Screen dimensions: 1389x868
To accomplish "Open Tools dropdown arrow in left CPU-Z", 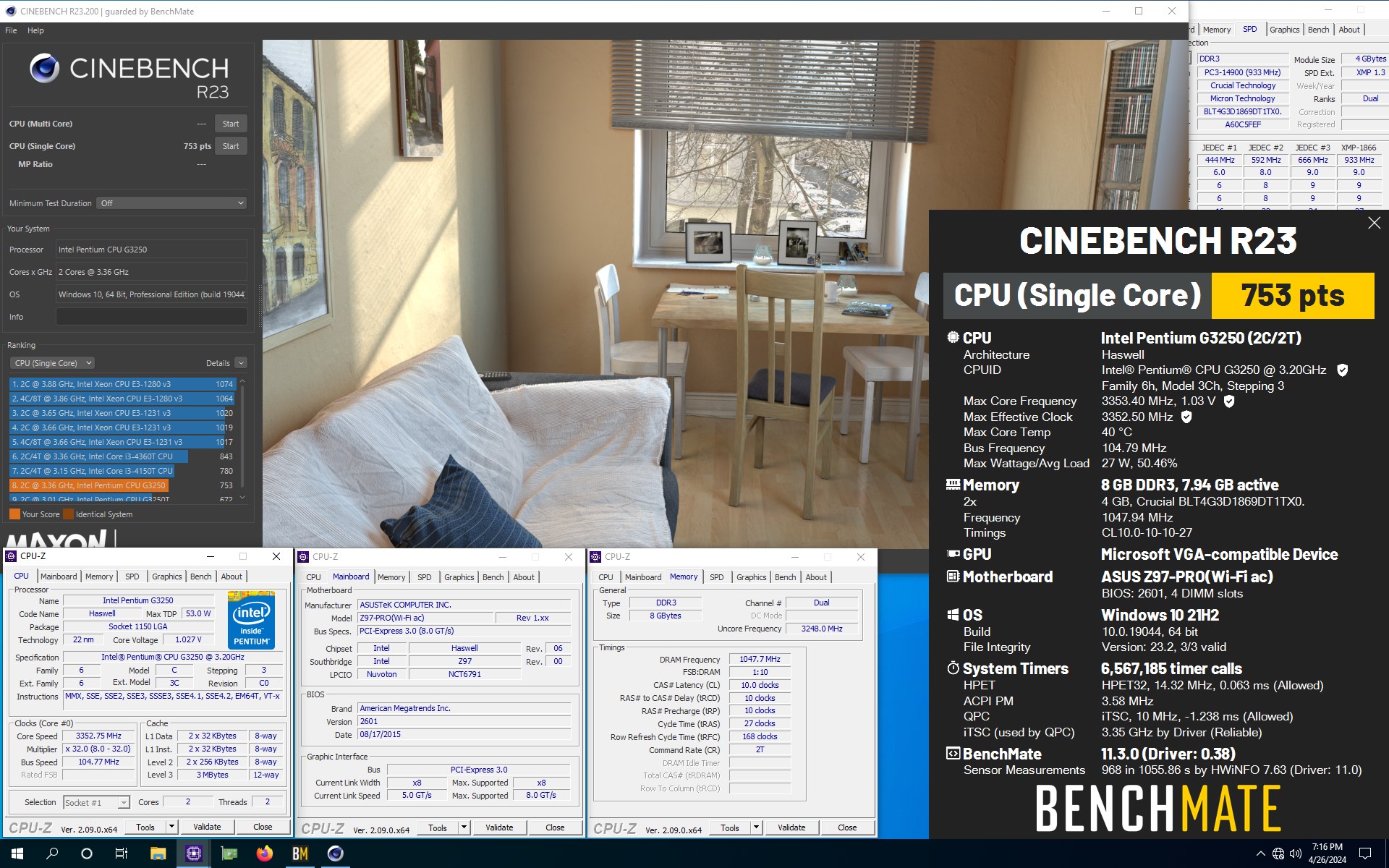I will pos(171,827).
